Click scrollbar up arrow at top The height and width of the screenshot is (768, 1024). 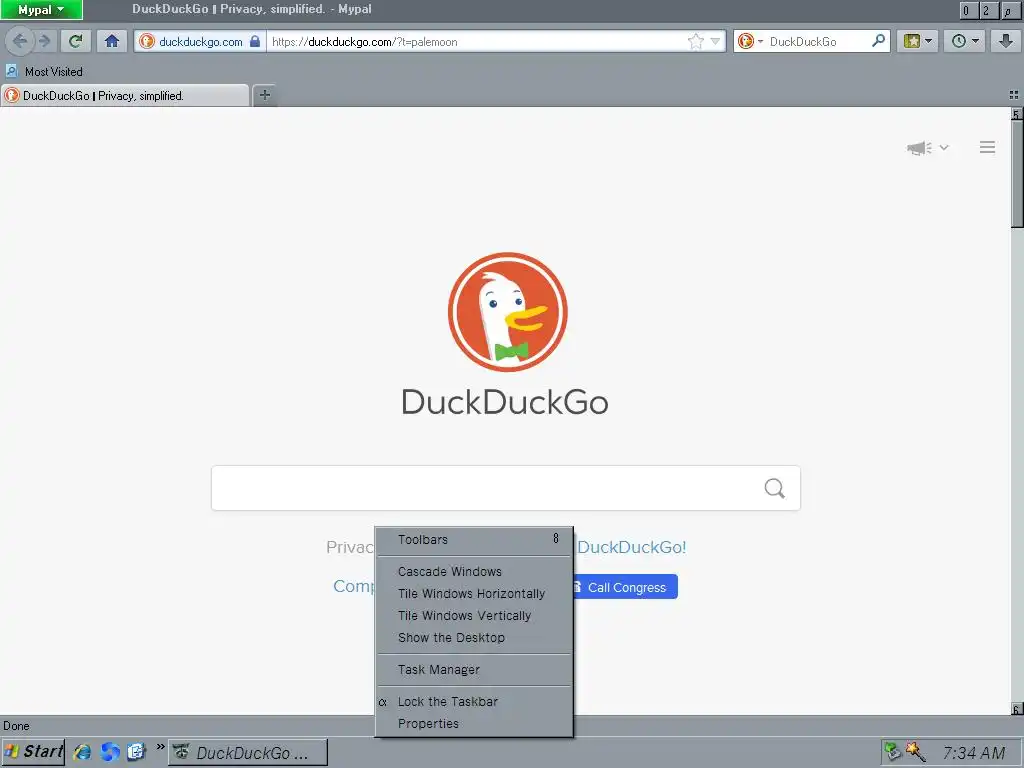[x=1017, y=114]
